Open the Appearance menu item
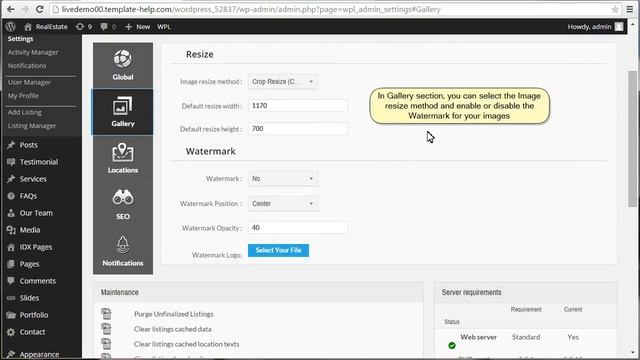 tap(39, 354)
